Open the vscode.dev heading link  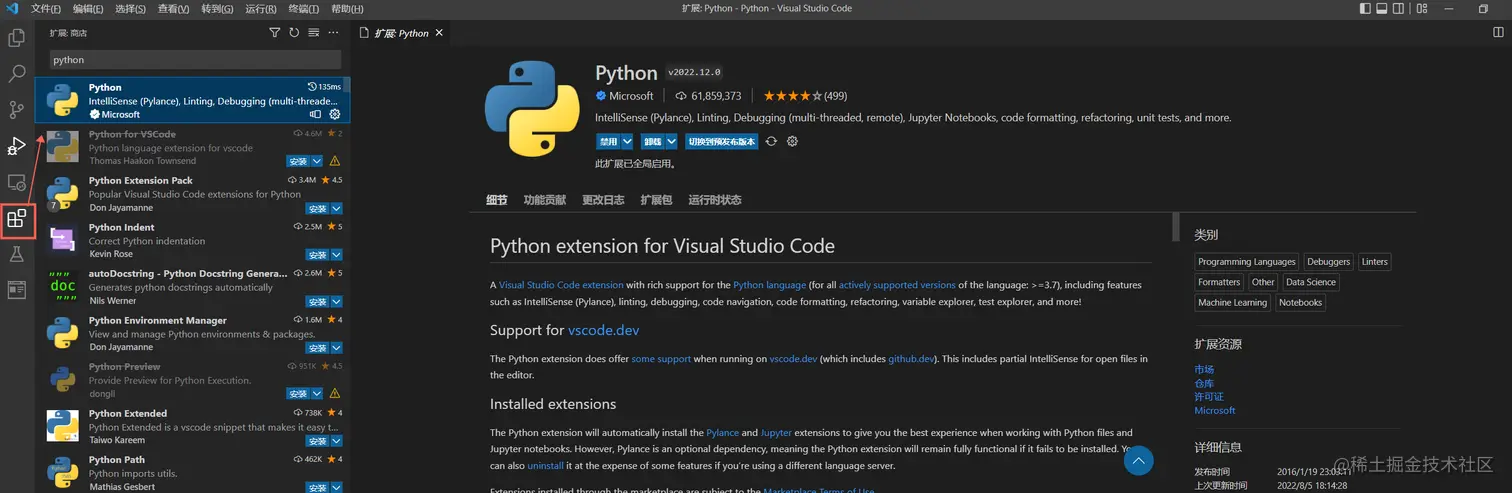[x=603, y=330]
